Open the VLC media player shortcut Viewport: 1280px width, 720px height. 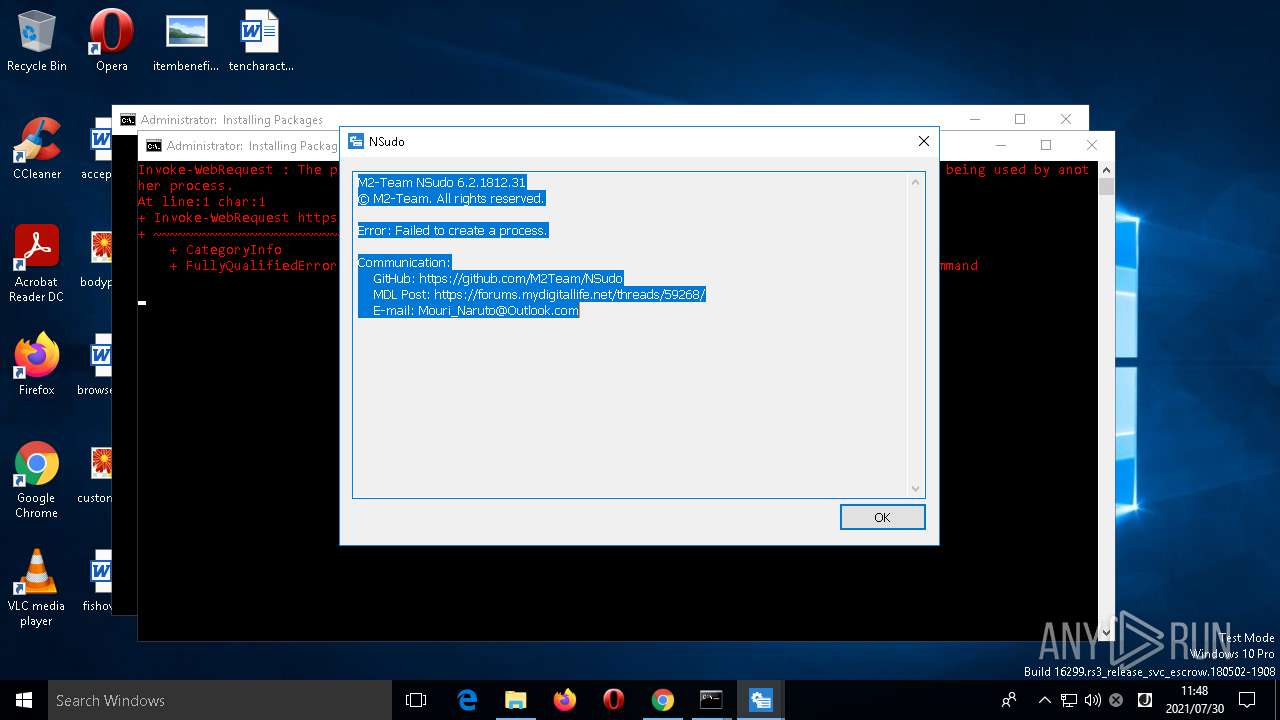pyautogui.click(x=37, y=588)
